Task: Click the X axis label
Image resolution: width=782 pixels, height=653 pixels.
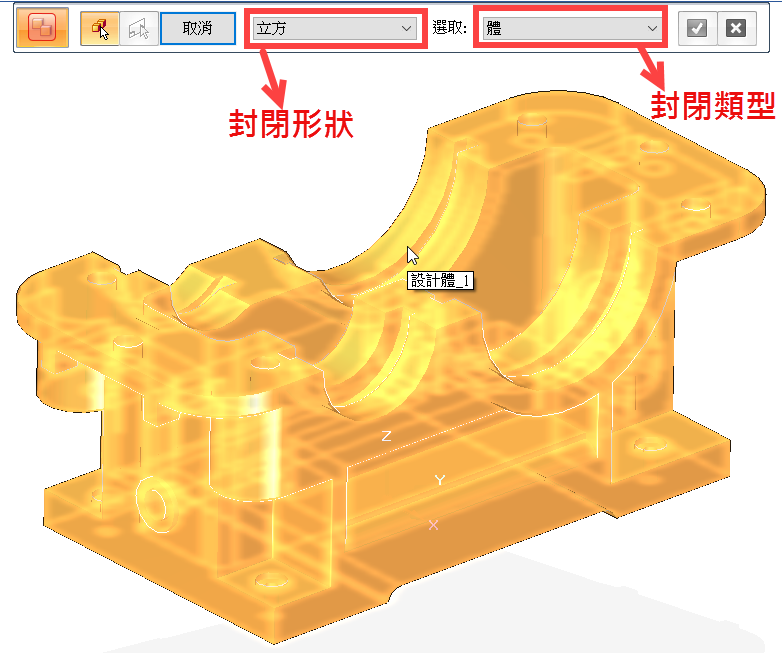Action: click(433, 525)
